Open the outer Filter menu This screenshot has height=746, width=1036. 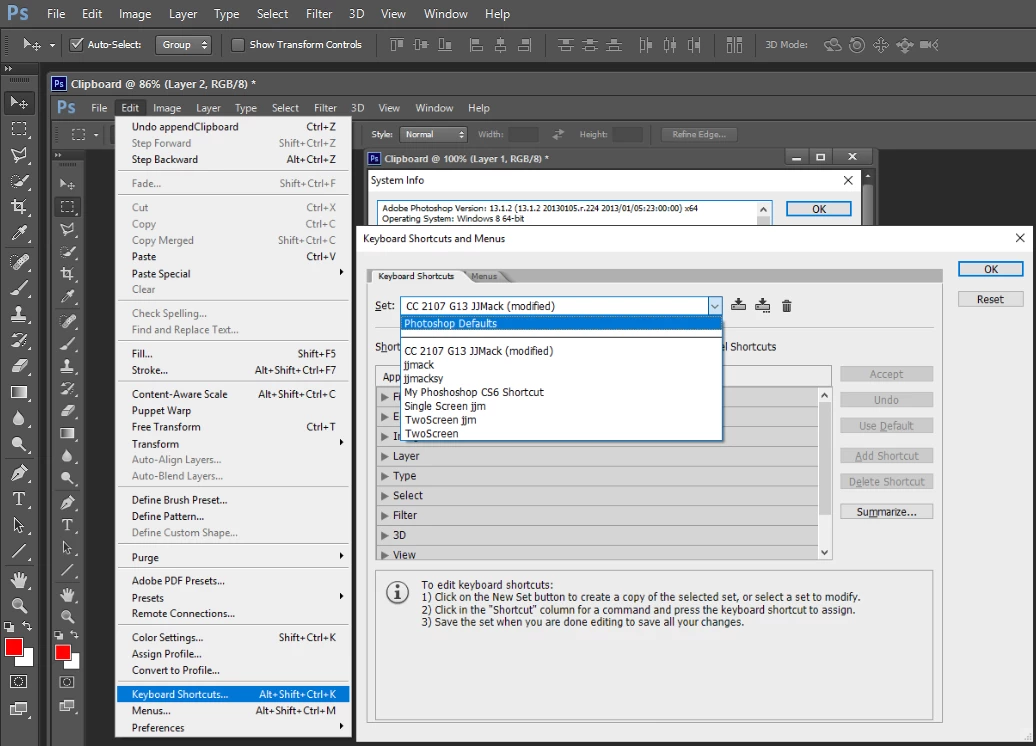coord(318,14)
